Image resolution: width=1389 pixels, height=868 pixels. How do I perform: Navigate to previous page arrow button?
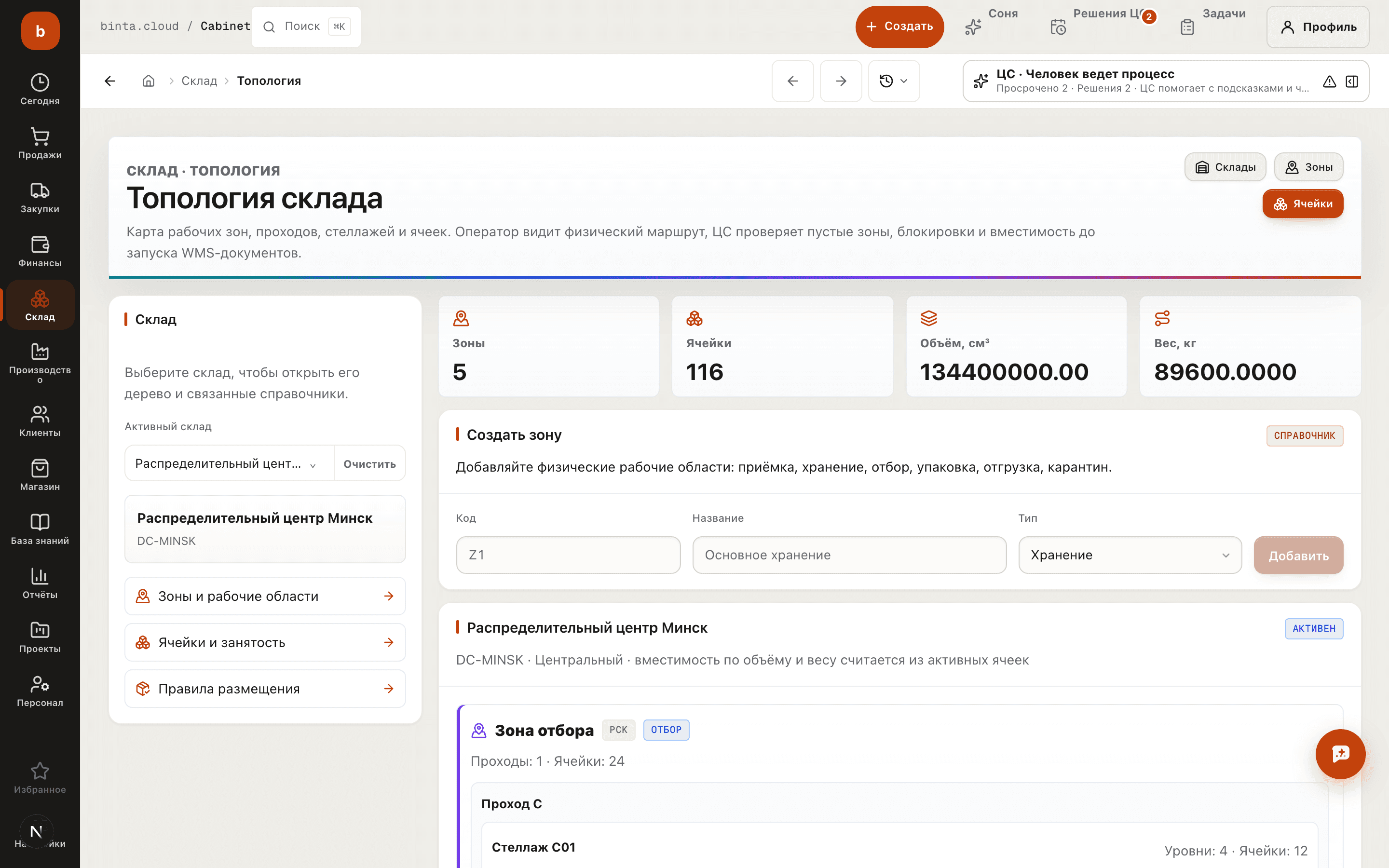793,81
